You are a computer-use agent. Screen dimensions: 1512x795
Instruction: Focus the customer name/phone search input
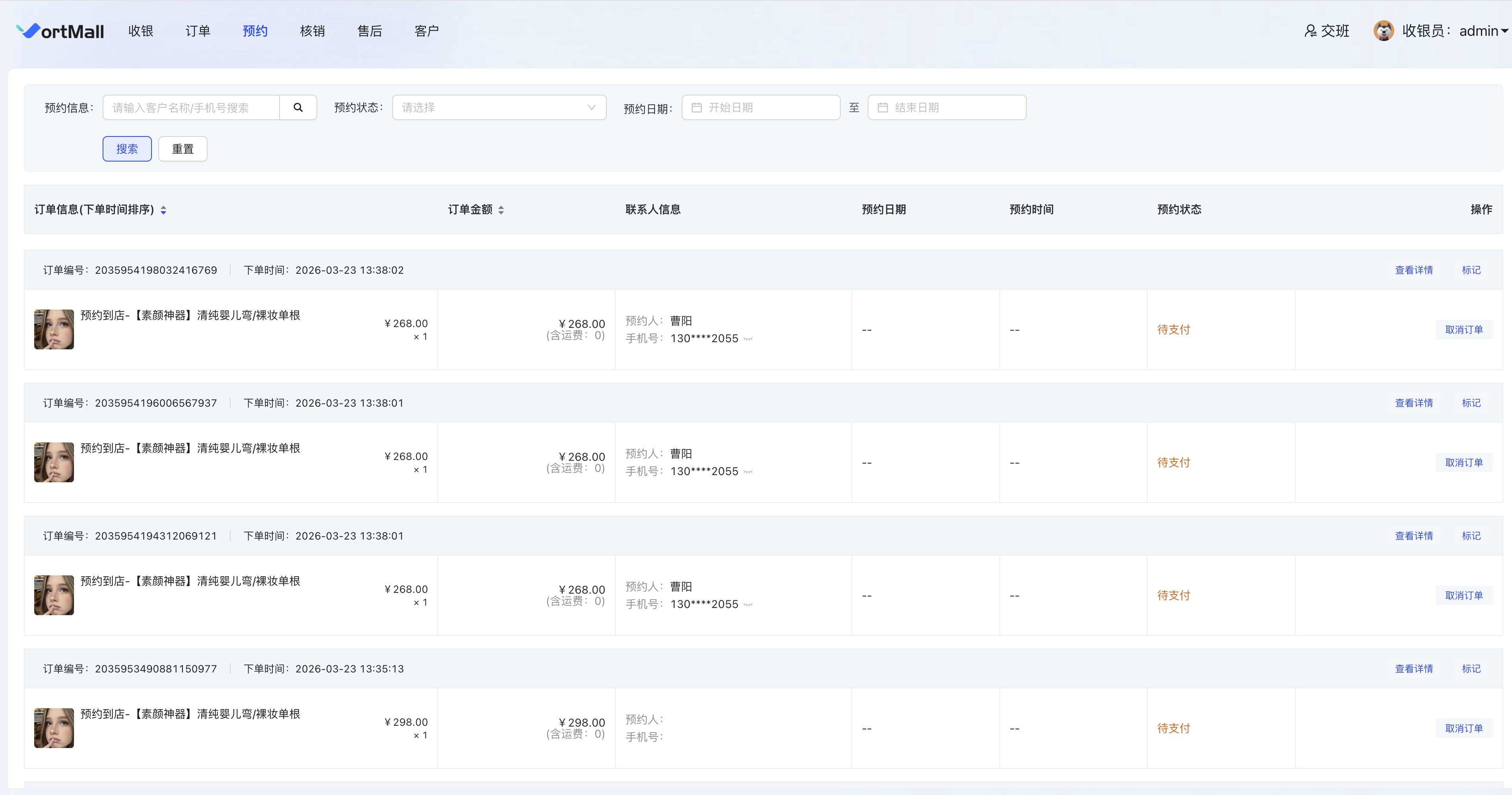coord(191,107)
